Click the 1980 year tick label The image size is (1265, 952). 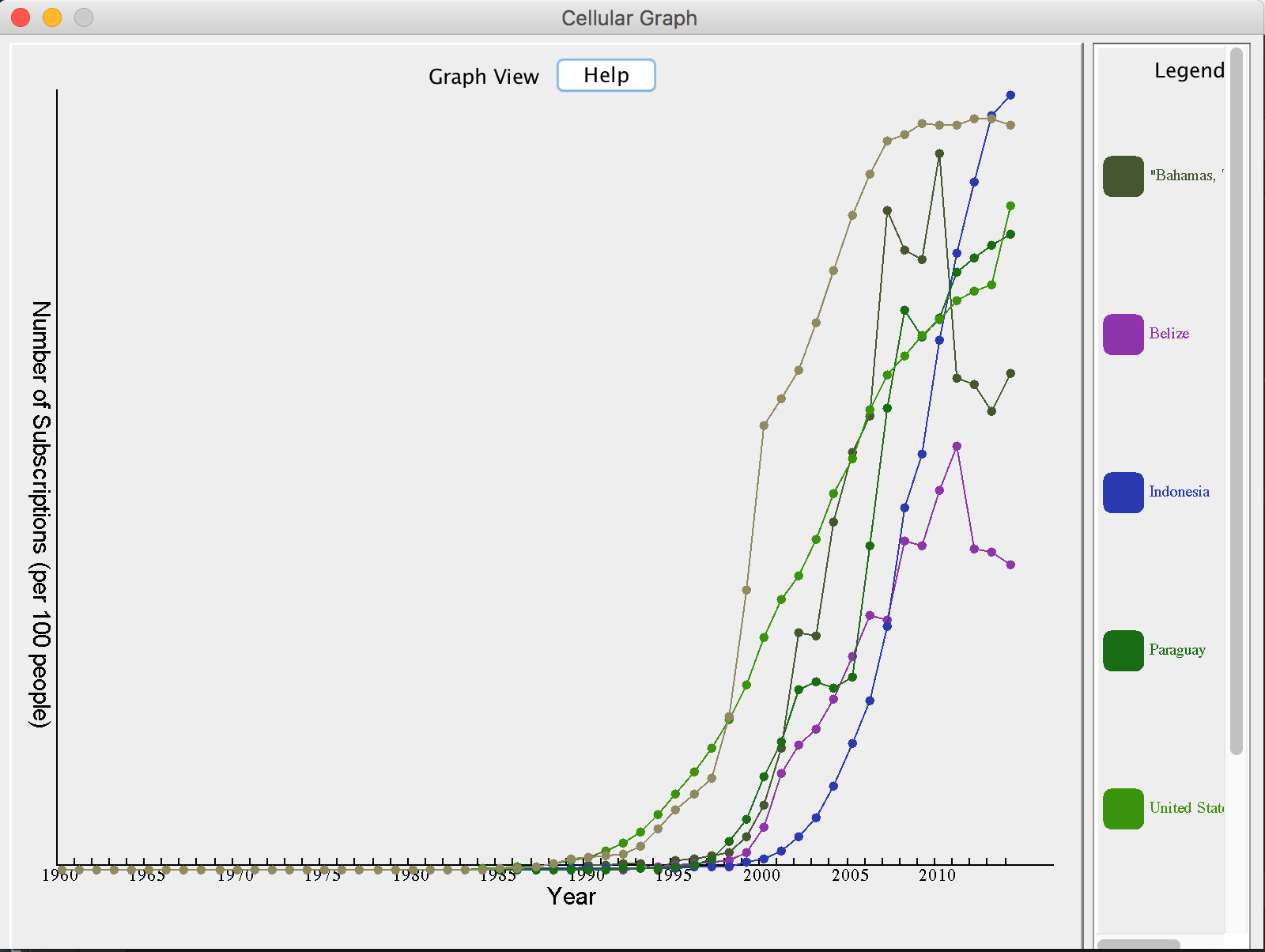click(x=411, y=875)
